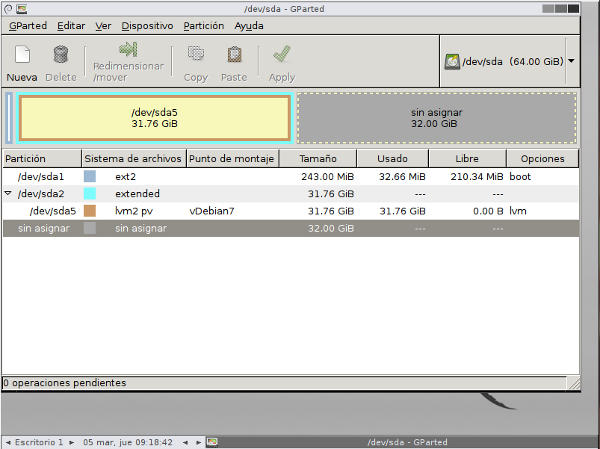Click the blue ext2 color swatch

[x=90, y=176]
